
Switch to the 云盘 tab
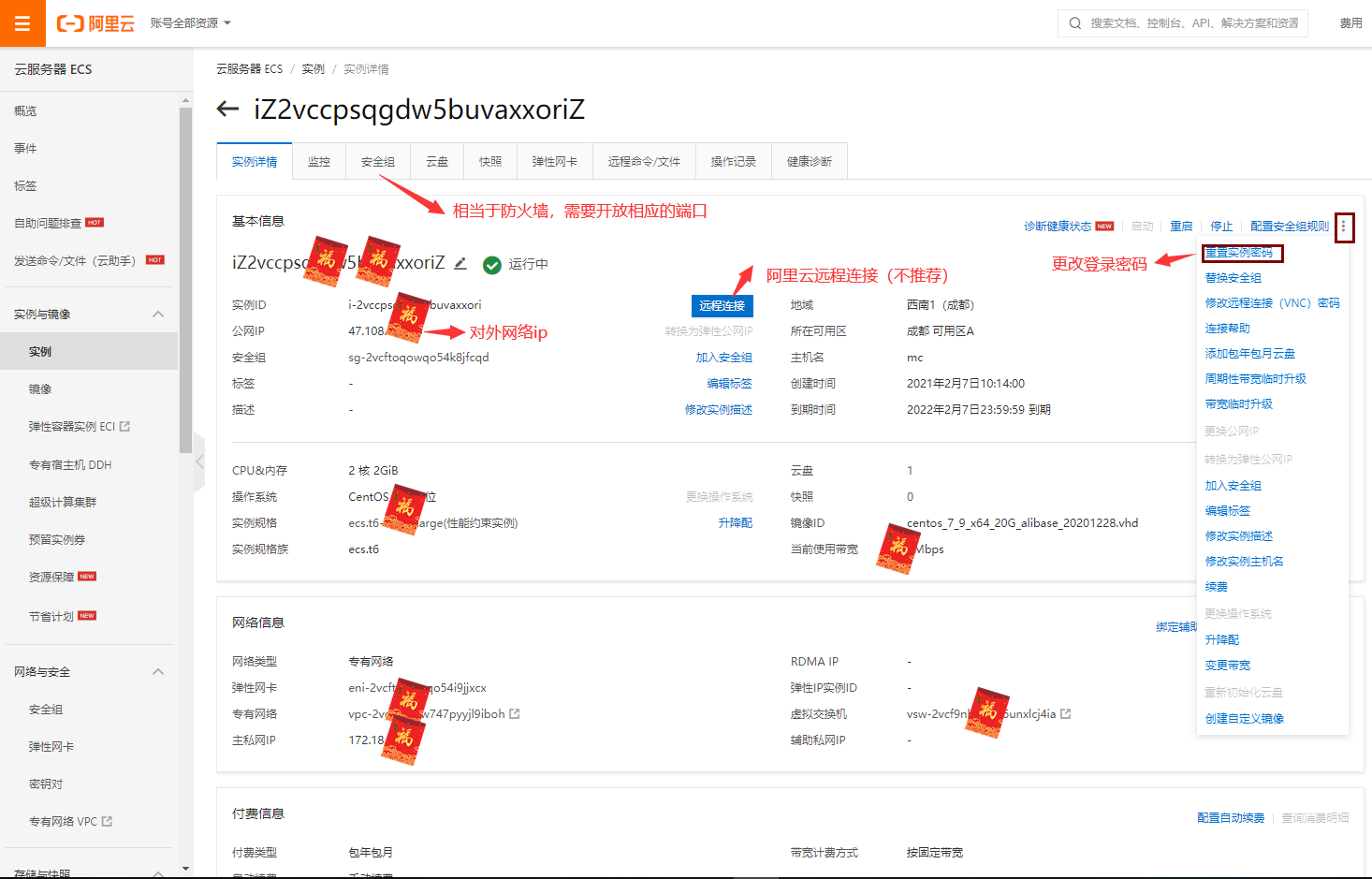point(437,162)
